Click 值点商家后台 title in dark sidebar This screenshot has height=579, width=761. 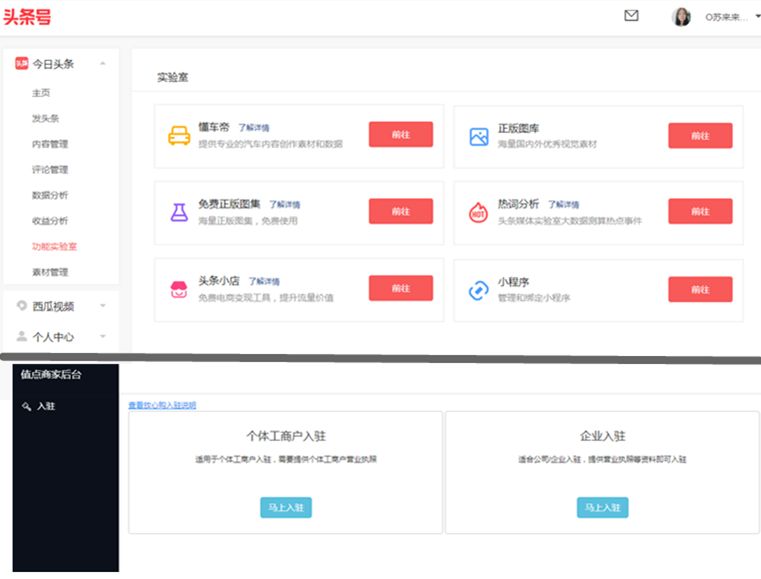tap(51, 374)
